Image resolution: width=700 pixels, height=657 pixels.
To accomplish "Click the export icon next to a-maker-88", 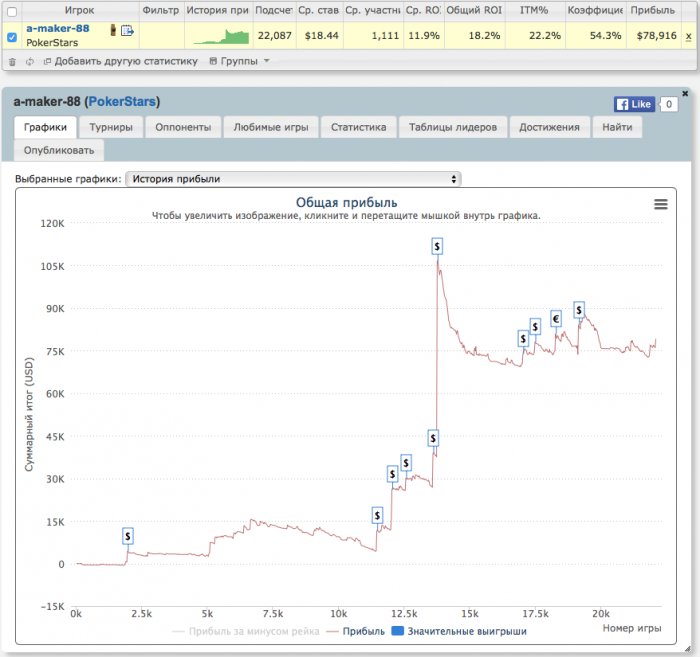I will coord(128,31).
